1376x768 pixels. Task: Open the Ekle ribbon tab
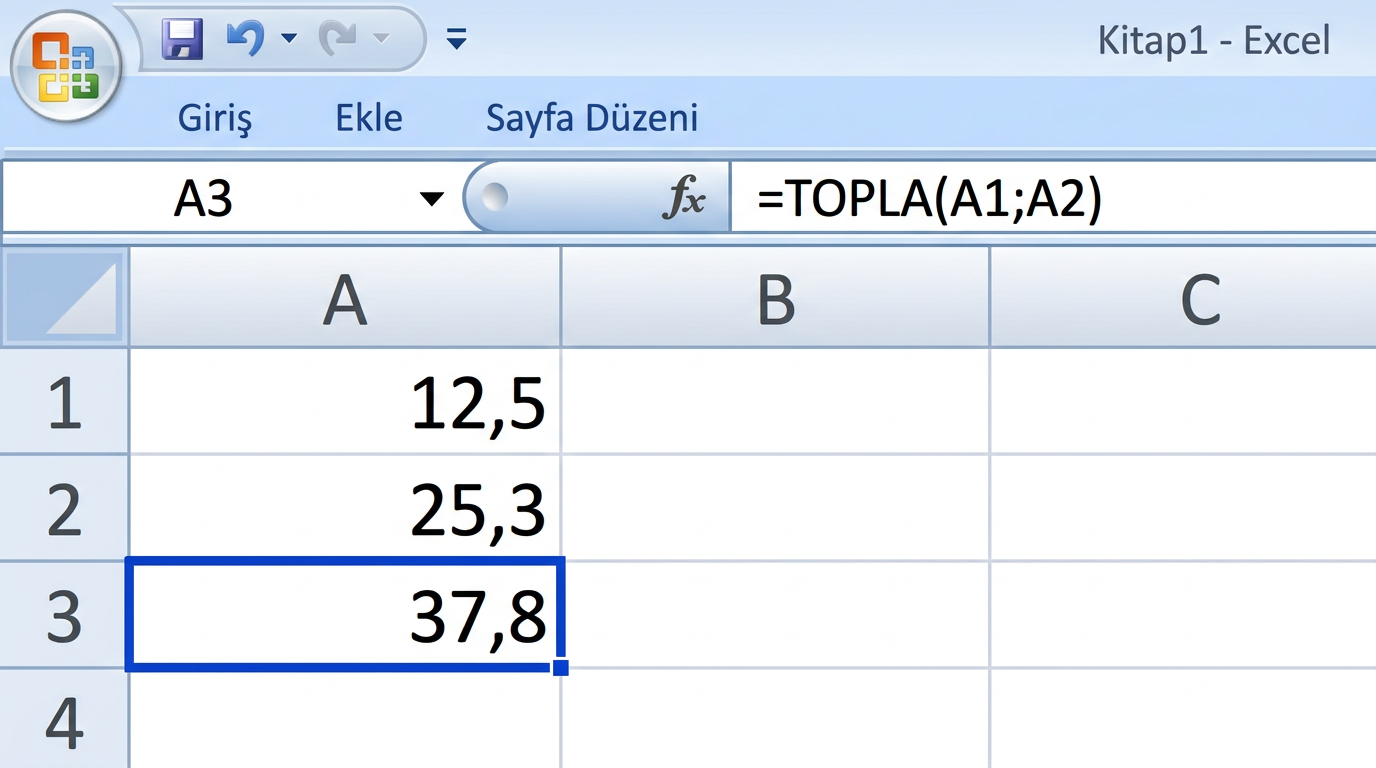(x=368, y=118)
